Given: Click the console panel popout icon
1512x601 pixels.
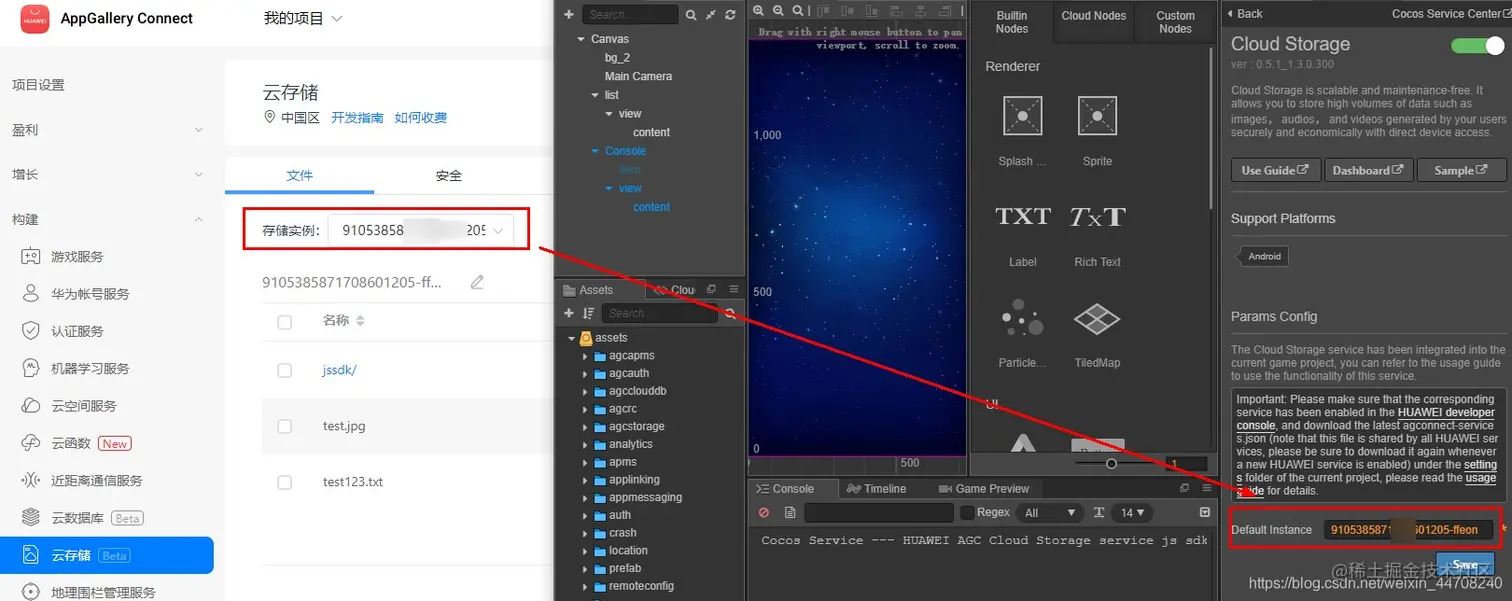Looking at the screenshot, I should pyautogui.click(x=1184, y=488).
